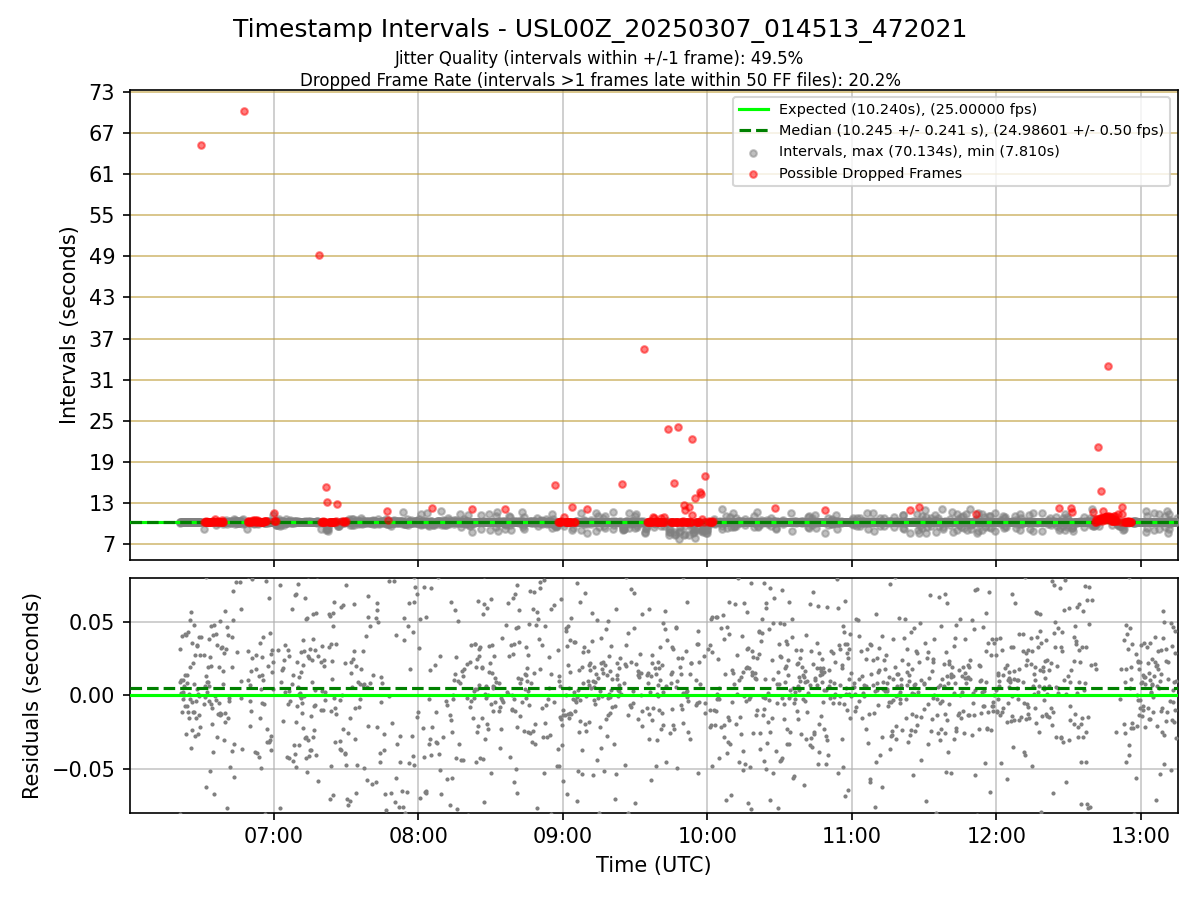Screen dimensions: 1200x900
Task: Click the legend entry 'Intervals, max (70.134s), min (7.810s)'
Action: tap(919, 151)
